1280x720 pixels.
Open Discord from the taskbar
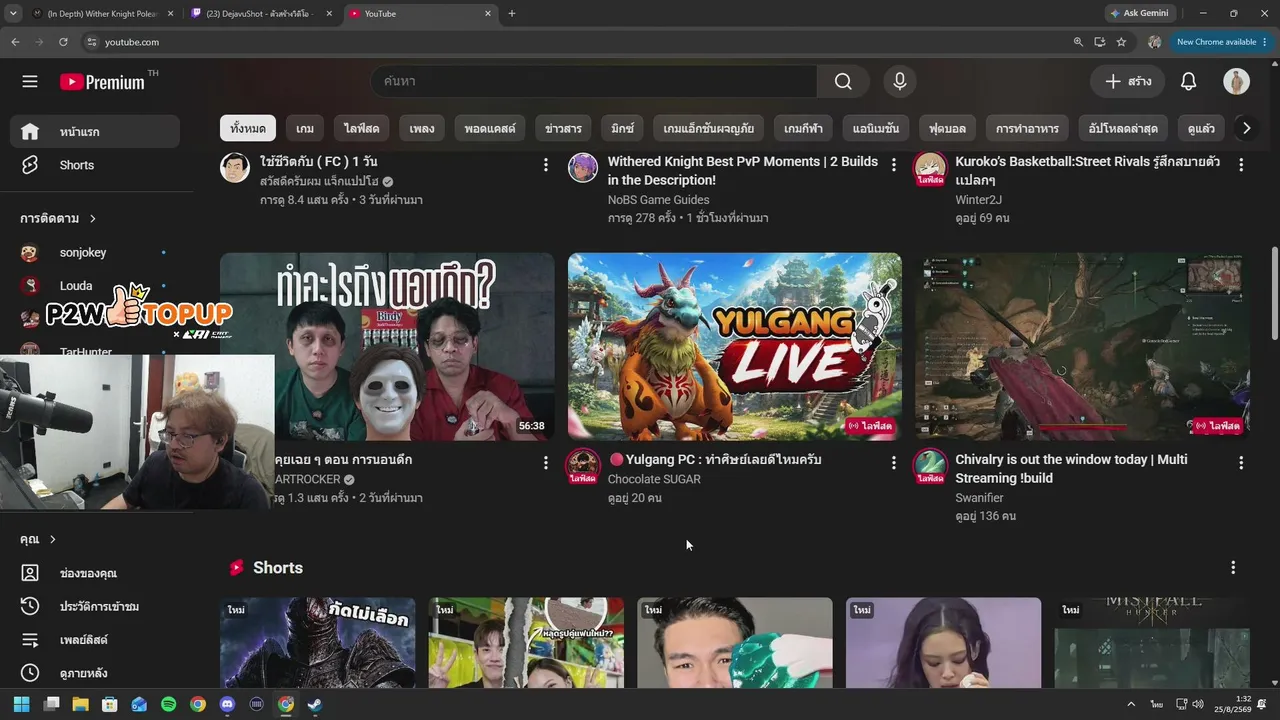(227, 704)
